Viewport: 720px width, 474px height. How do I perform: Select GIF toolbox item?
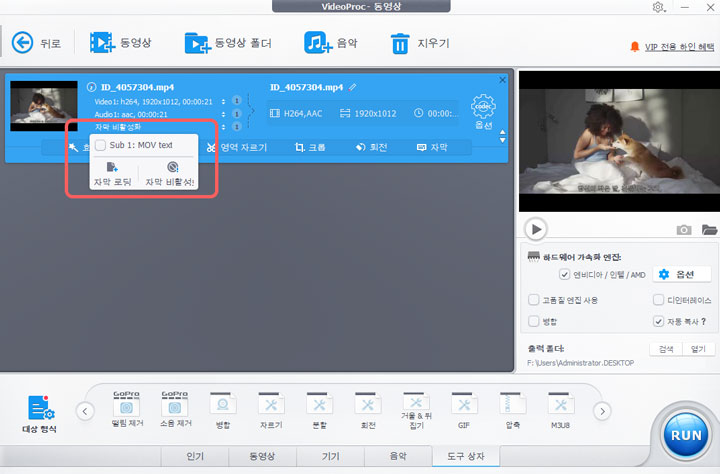(464, 411)
